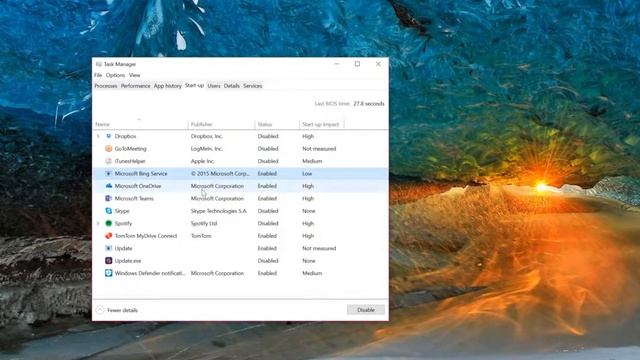
Task: Click publisher LogMeIn, Inc.
Action: [207, 149]
